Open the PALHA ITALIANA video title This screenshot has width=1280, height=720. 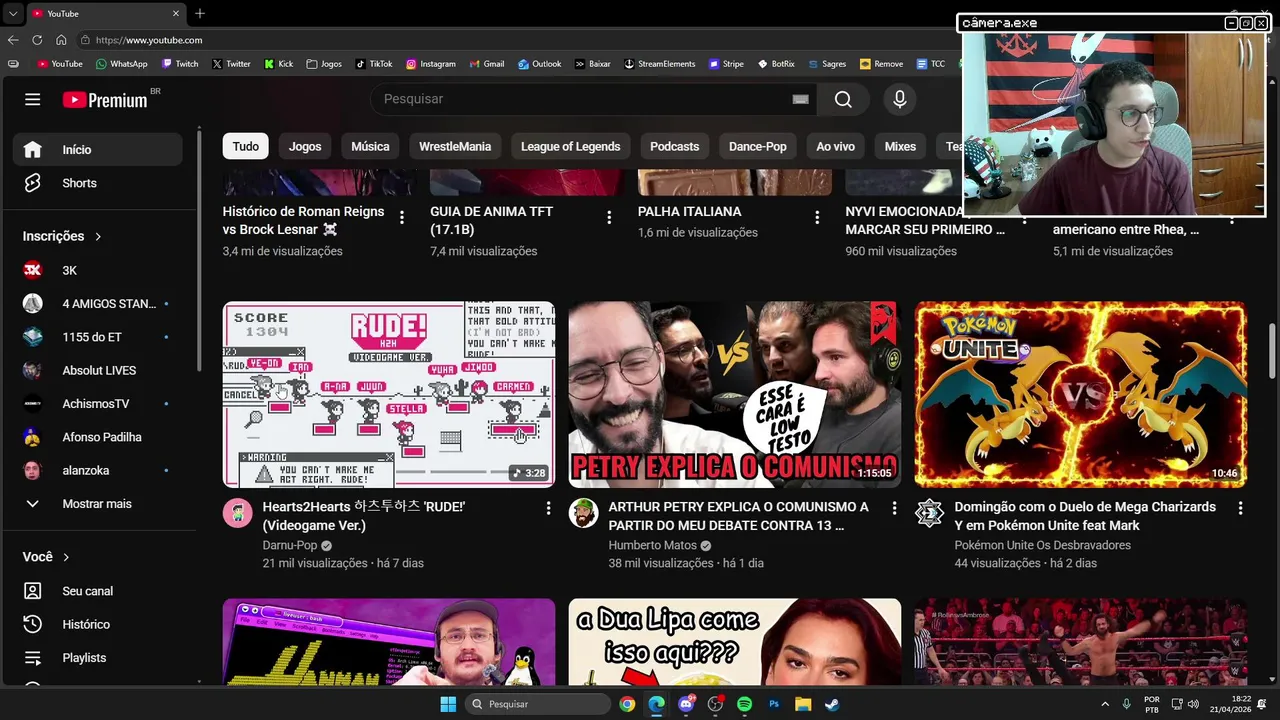click(690, 212)
